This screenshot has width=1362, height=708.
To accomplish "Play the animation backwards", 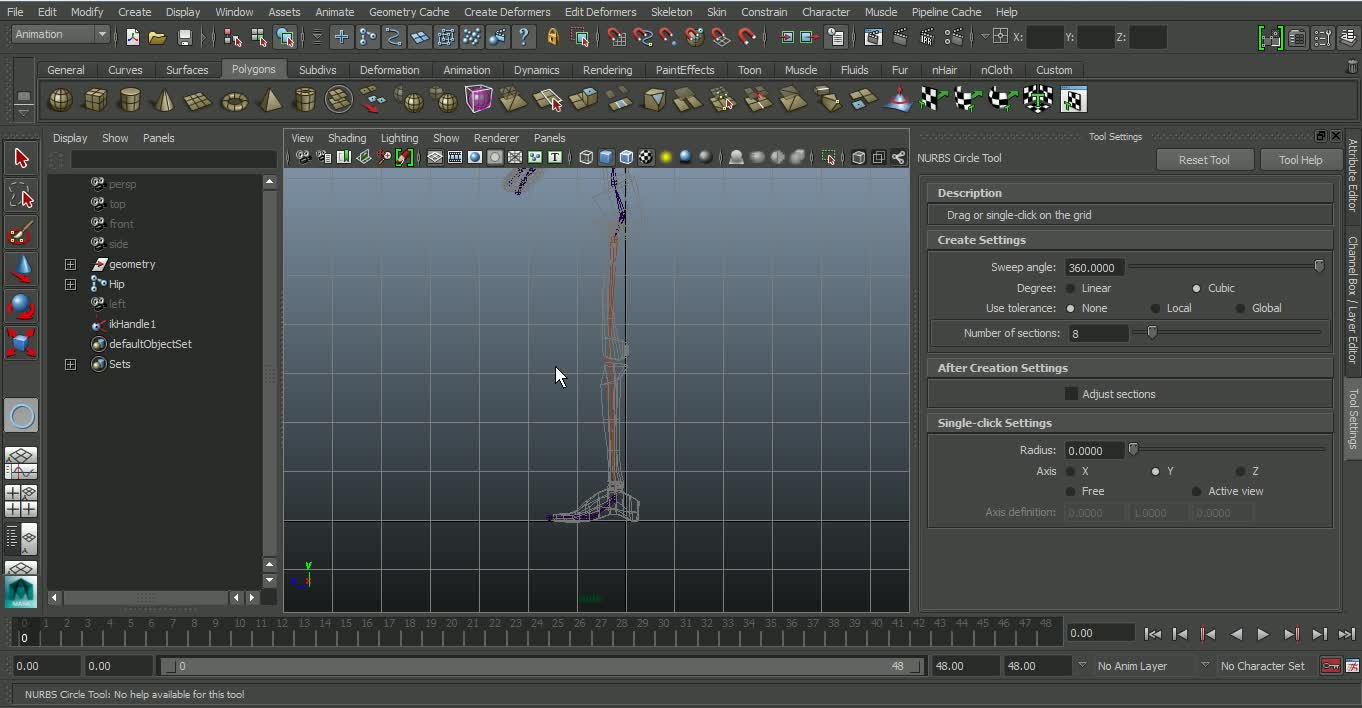I will click(x=1236, y=634).
